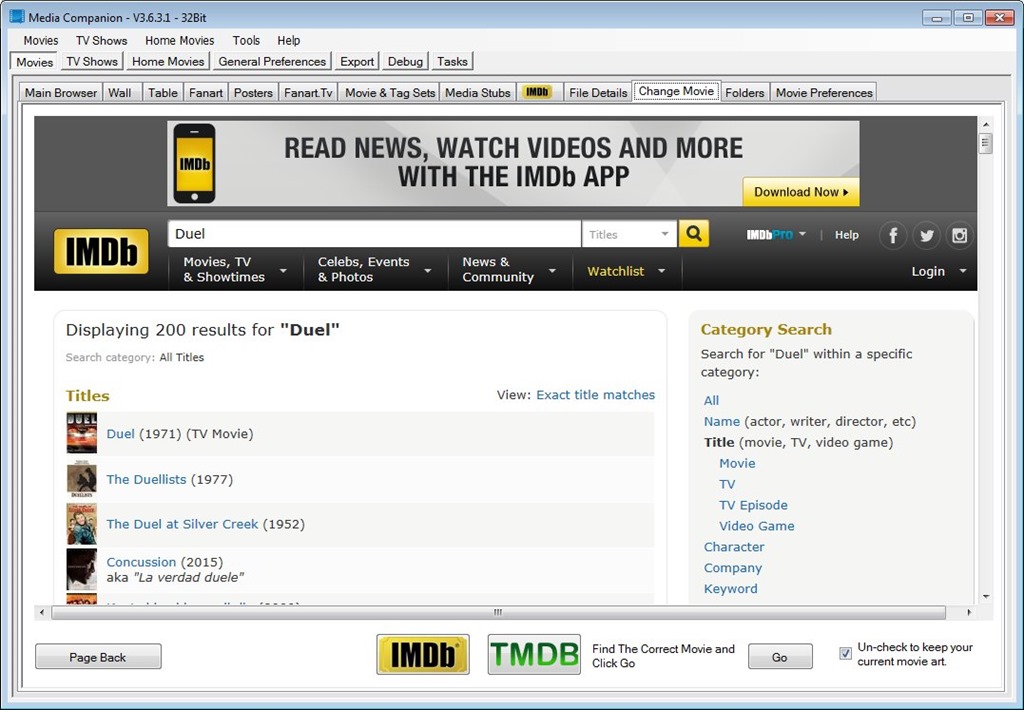Select the Name category search link
This screenshot has width=1024, height=710.
[722, 421]
